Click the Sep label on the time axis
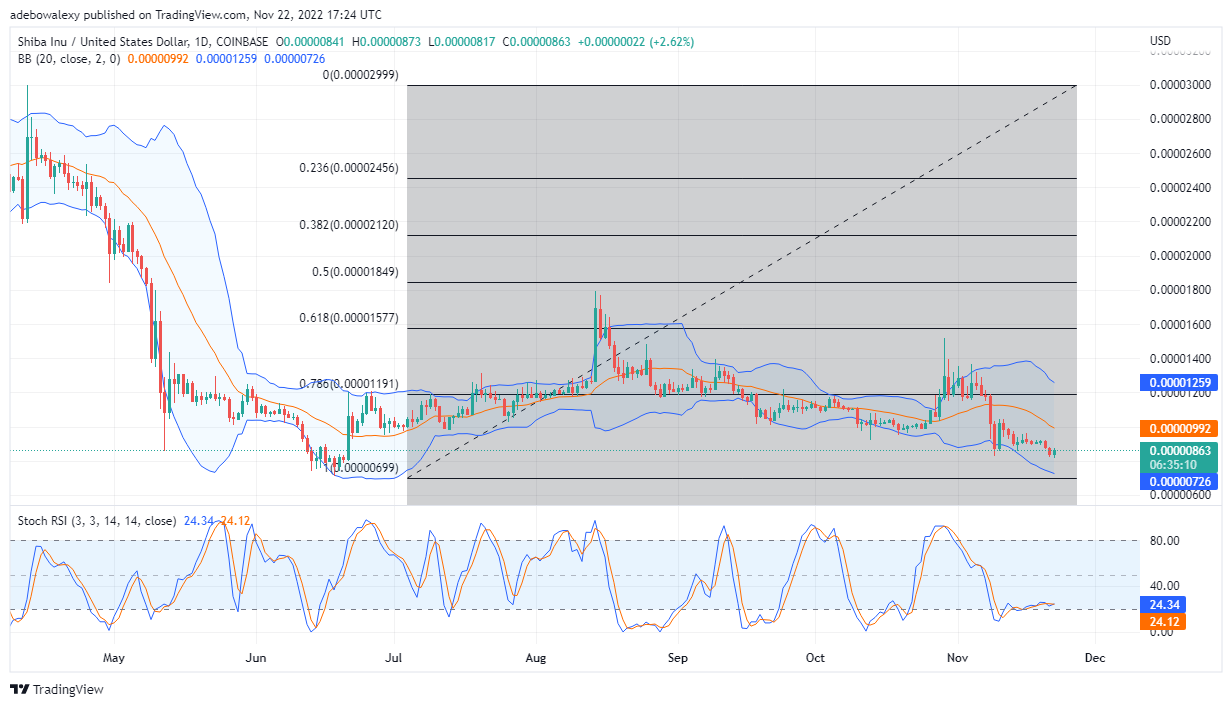 tap(678, 658)
